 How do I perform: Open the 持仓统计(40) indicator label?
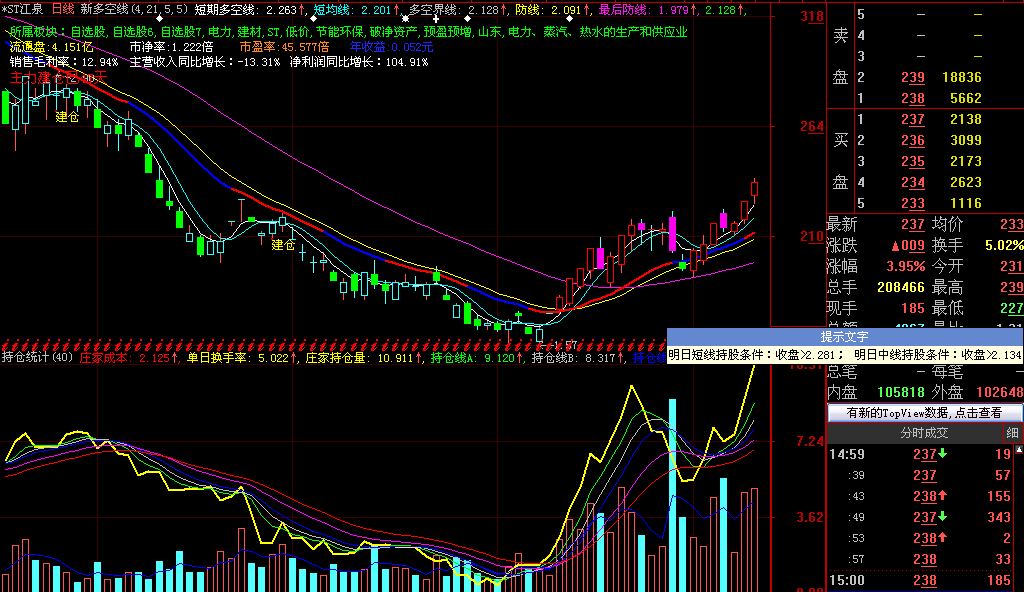coord(37,357)
